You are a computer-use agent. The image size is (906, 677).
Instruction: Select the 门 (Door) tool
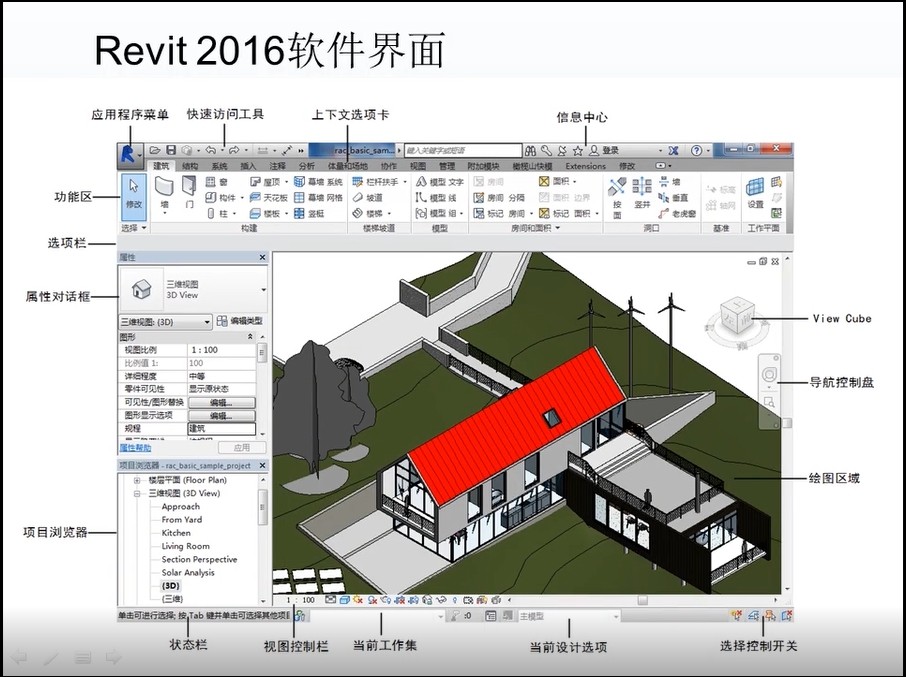click(x=189, y=192)
